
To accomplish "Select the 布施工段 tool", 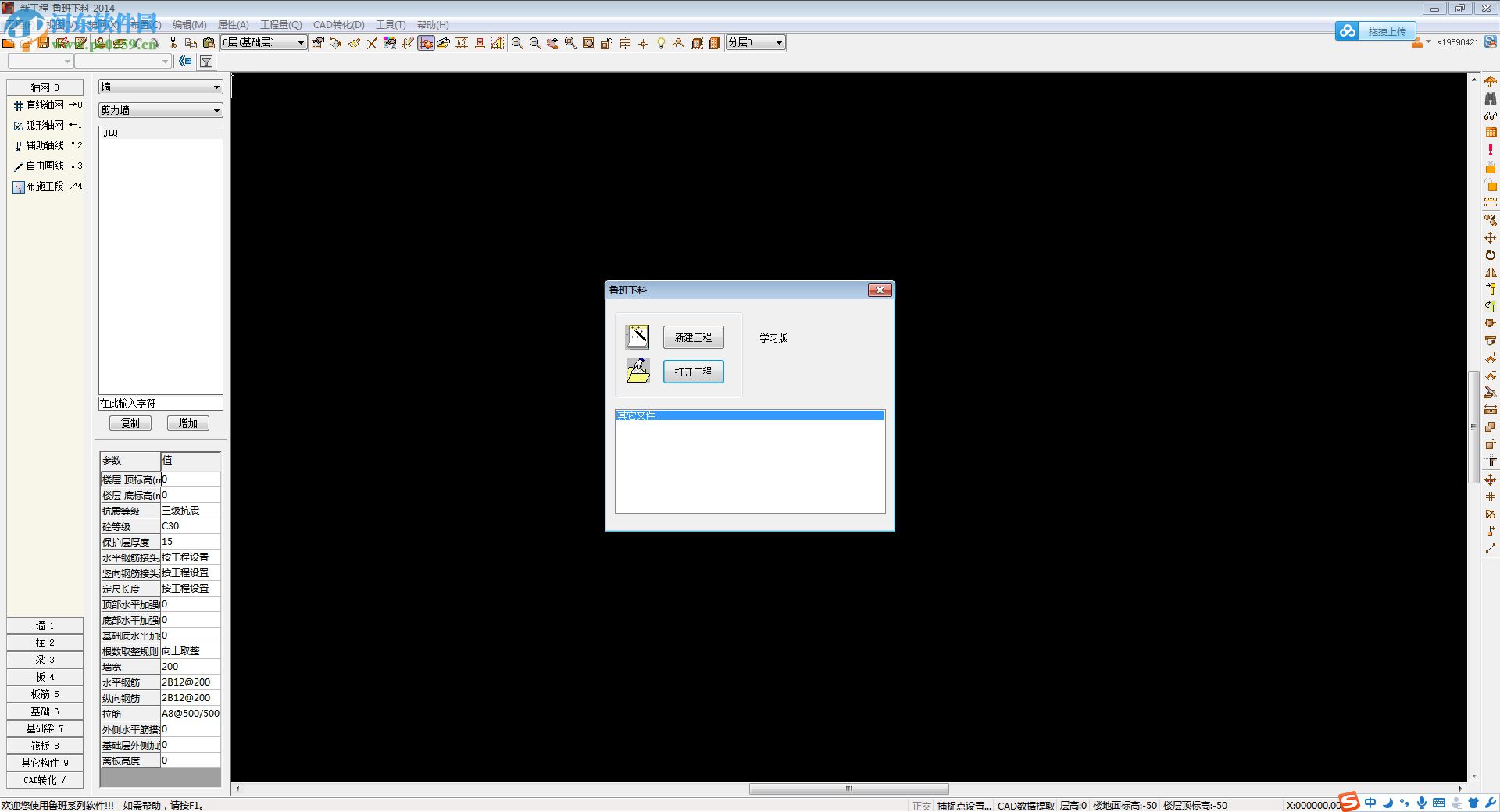I will coord(47,186).
